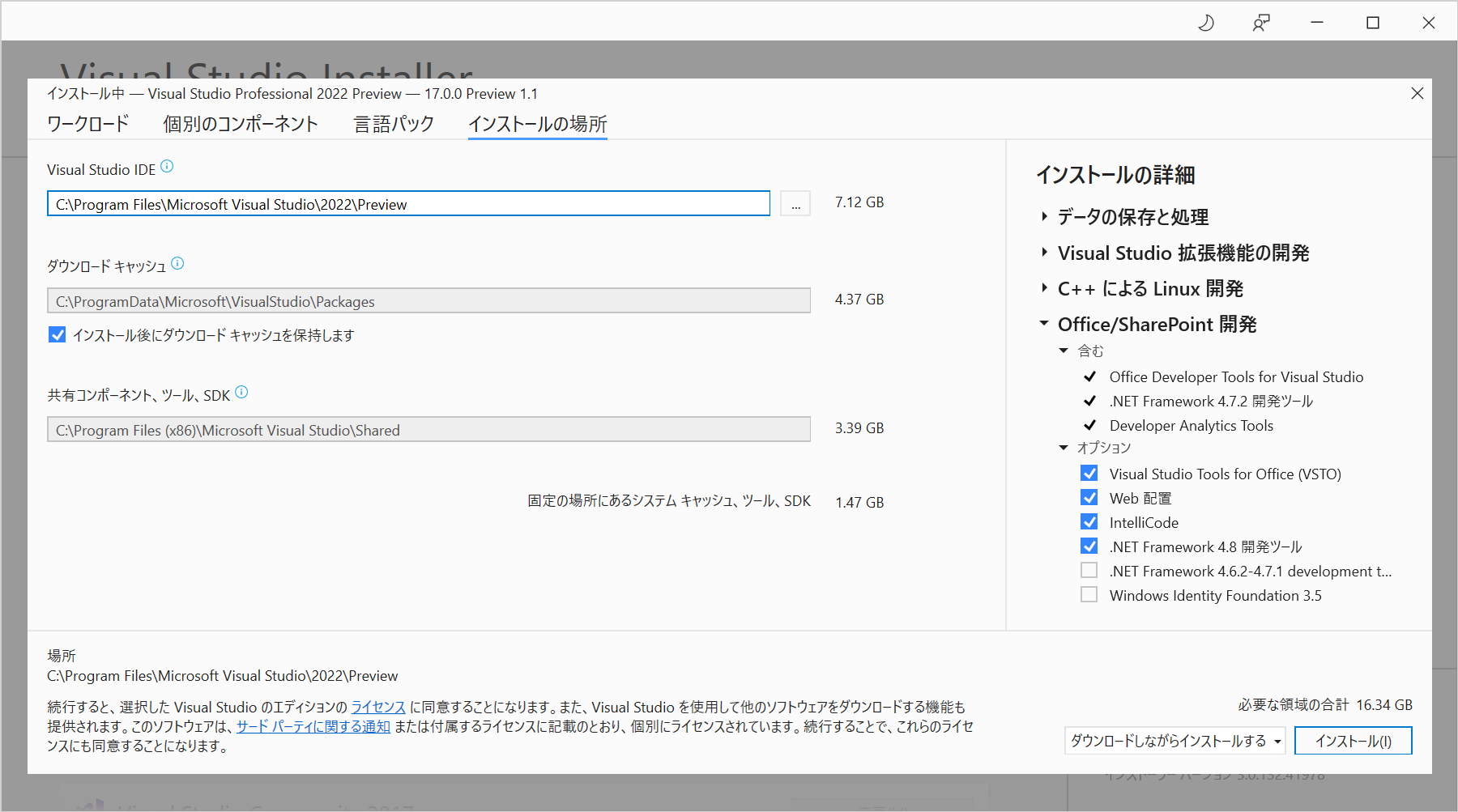Screen dimensions: 1458x812
Task: Click the info icon next to Visual Studio IDE
Action: tap(167, 166)
